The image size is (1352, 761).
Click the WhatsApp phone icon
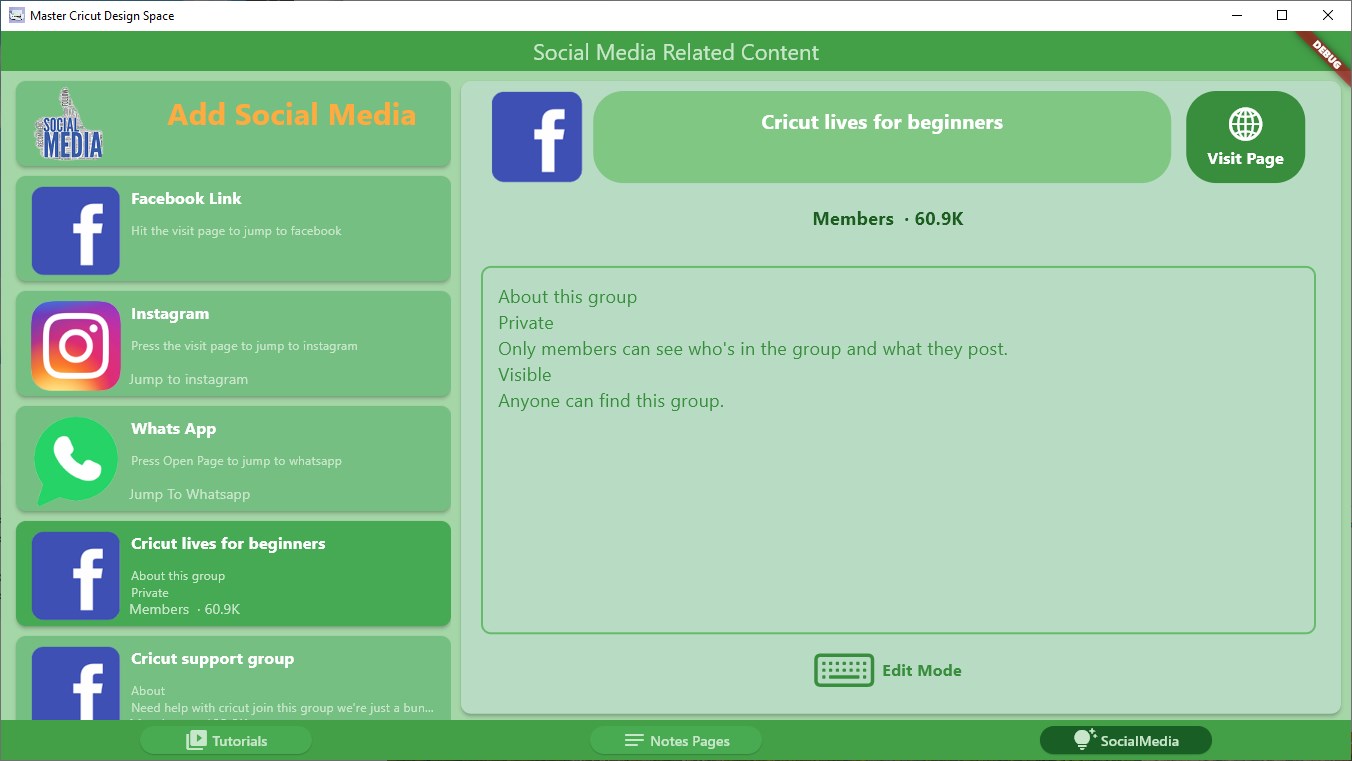(74, 460)
